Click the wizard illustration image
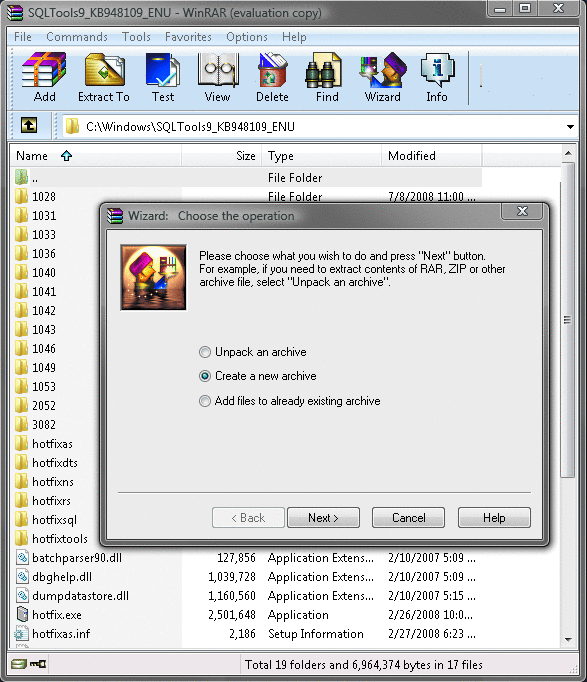The width and height of the screenshot is (587, 682). [153, 277]
